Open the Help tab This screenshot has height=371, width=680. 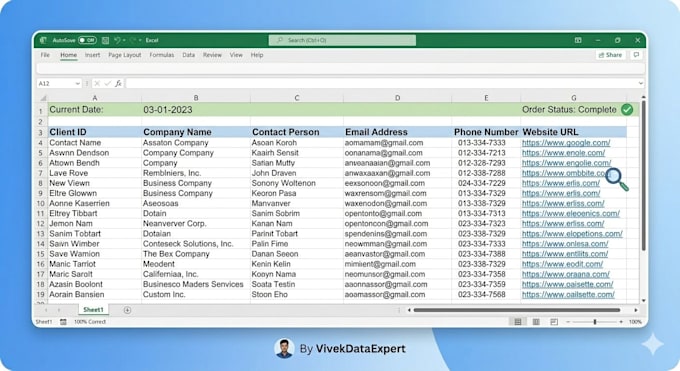pos(257,55)
